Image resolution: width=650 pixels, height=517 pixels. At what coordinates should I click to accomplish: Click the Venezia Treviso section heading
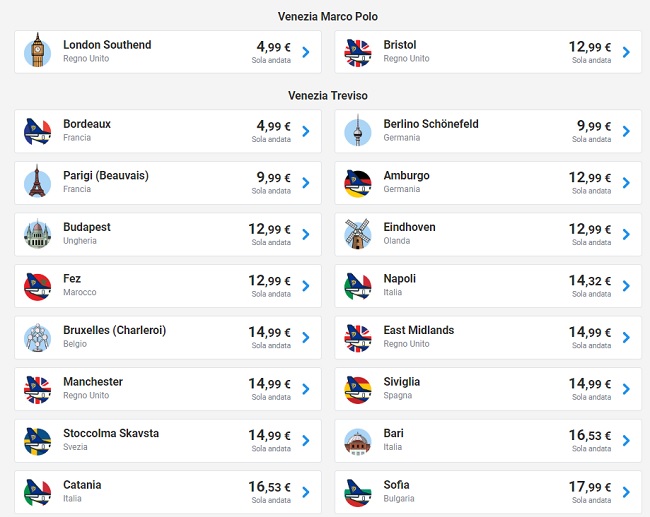[x=328, y=96]
